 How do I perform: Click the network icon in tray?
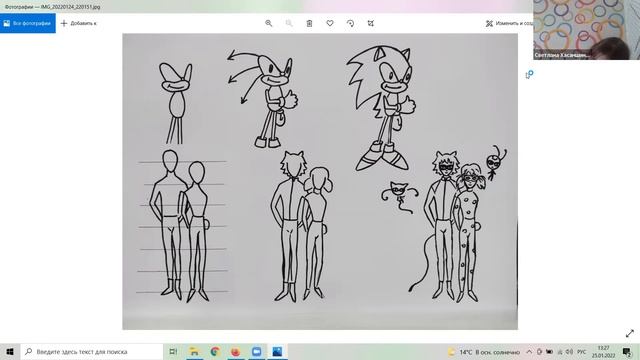tap(560, 352)
